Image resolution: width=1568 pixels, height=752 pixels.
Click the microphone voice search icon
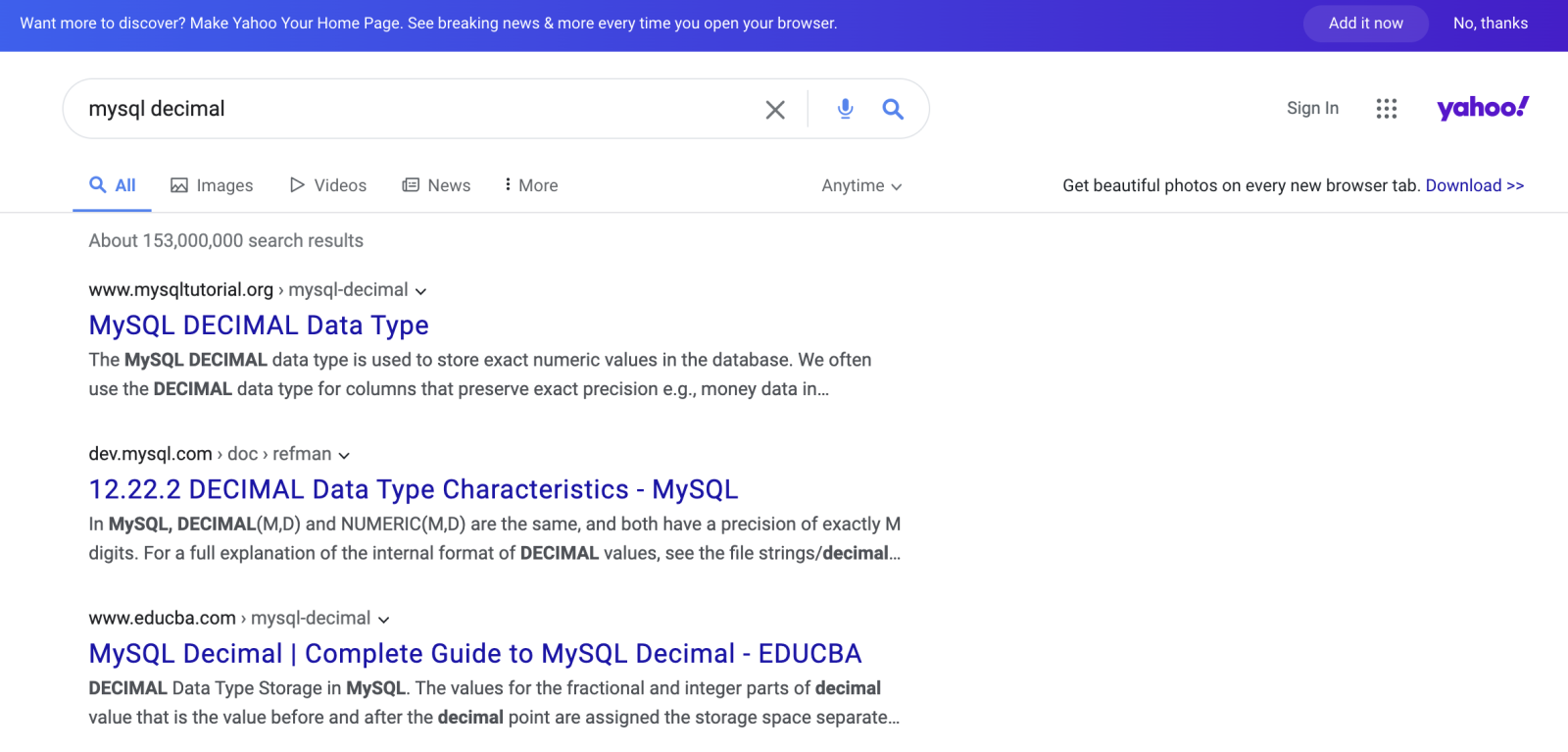coord(845,109)
